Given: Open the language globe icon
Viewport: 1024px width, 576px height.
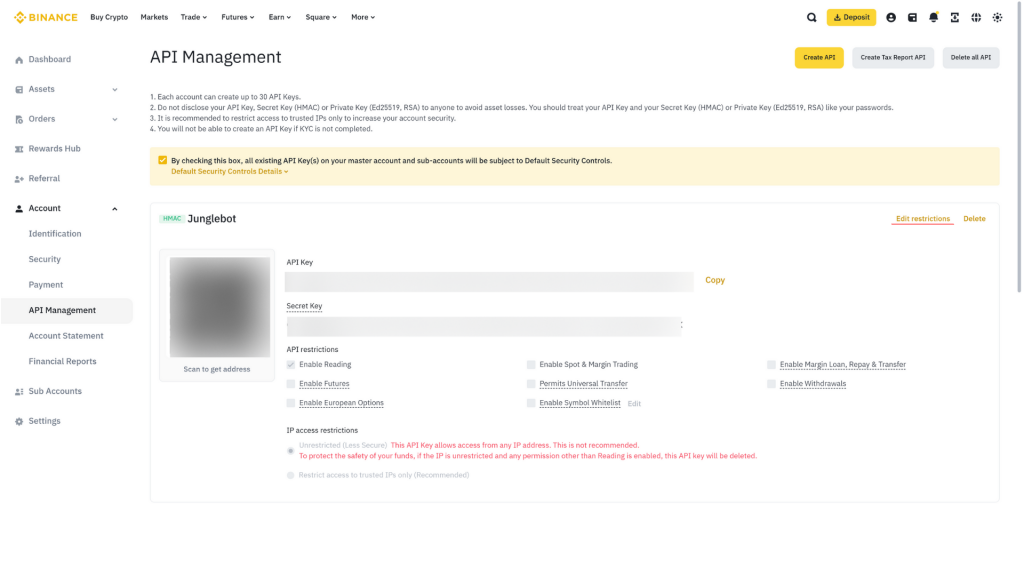Looking at the screenshot, I should (x=976, y=18).
